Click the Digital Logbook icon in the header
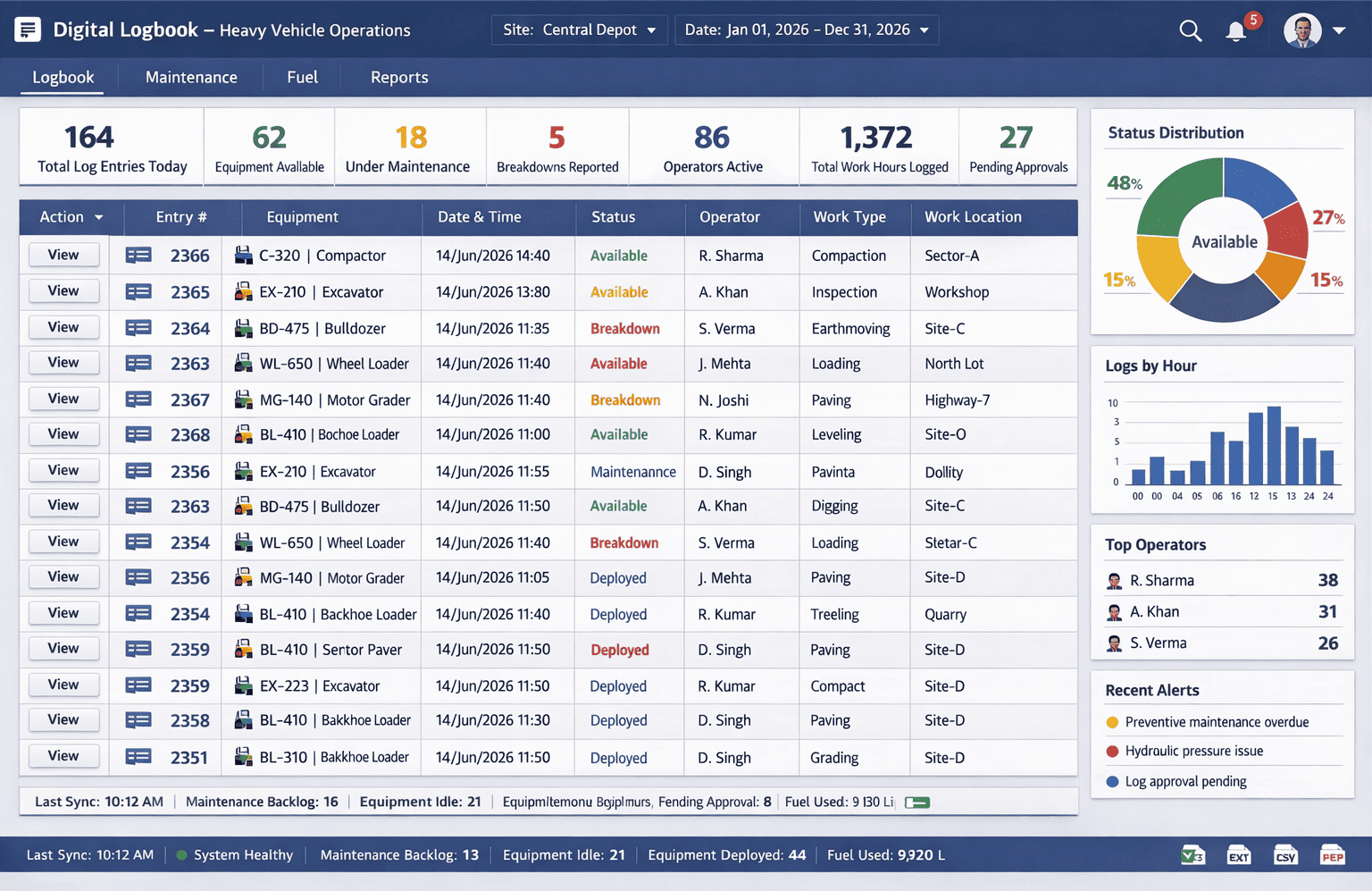 click(x=28, y=28)
